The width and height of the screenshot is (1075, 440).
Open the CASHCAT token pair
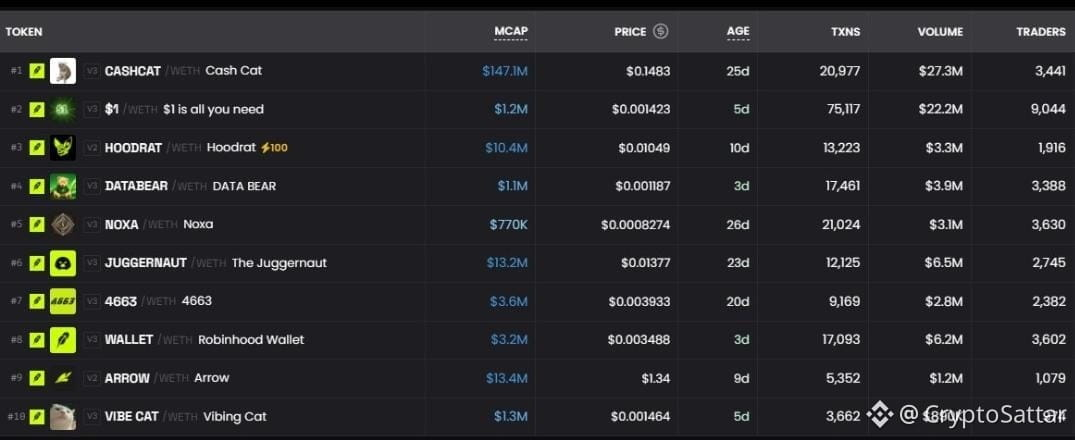tap(183, 71)
